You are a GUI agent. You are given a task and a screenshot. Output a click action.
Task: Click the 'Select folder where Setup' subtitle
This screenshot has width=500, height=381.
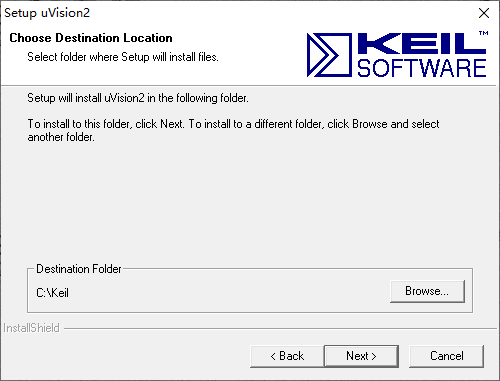pyautogui.click(x=123, y=57)
